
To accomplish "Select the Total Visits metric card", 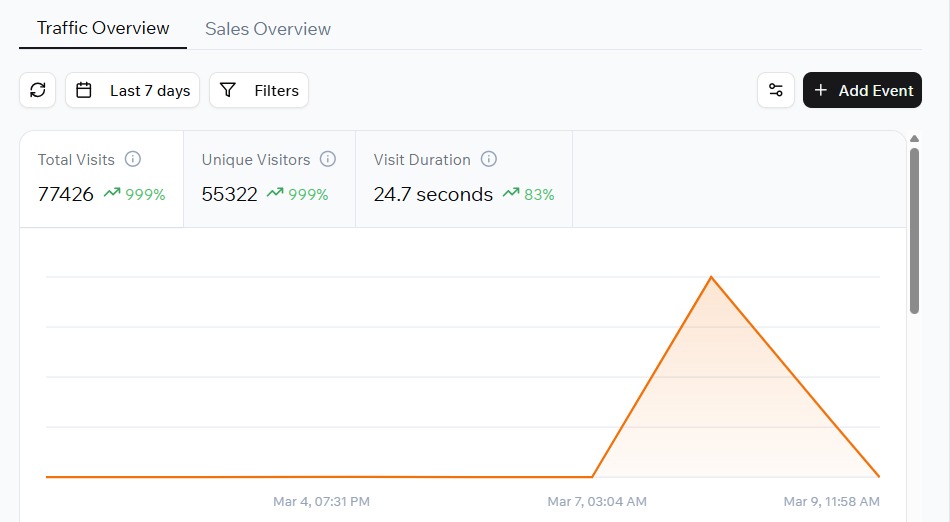I will (101, 178).
